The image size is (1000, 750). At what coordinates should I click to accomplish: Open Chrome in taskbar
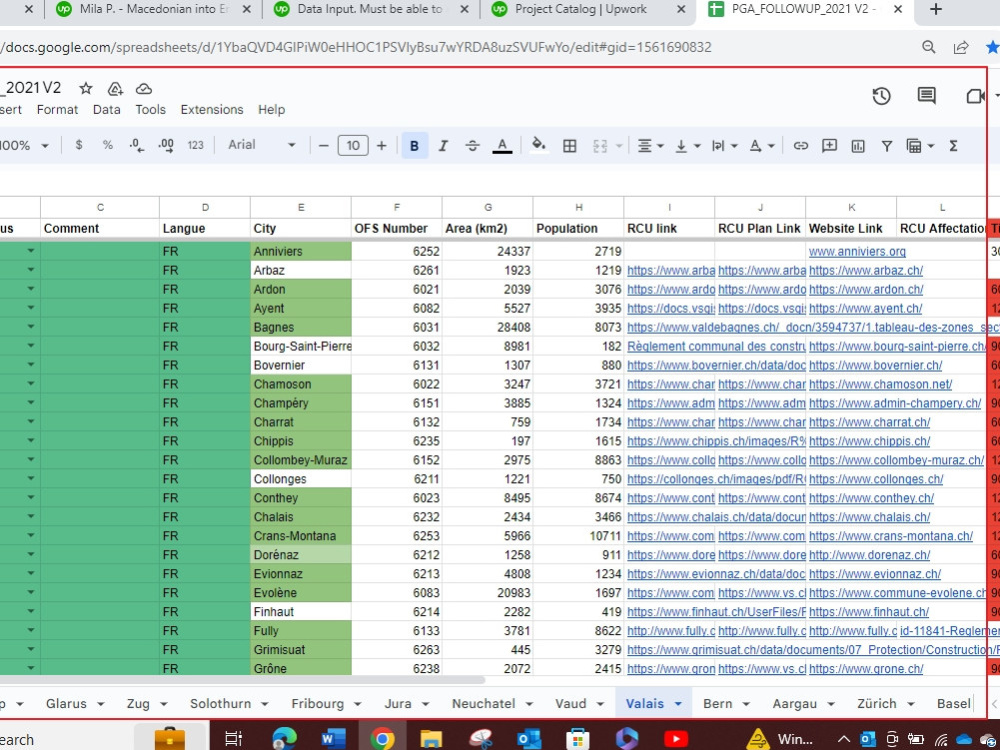(x=382, y=739)
